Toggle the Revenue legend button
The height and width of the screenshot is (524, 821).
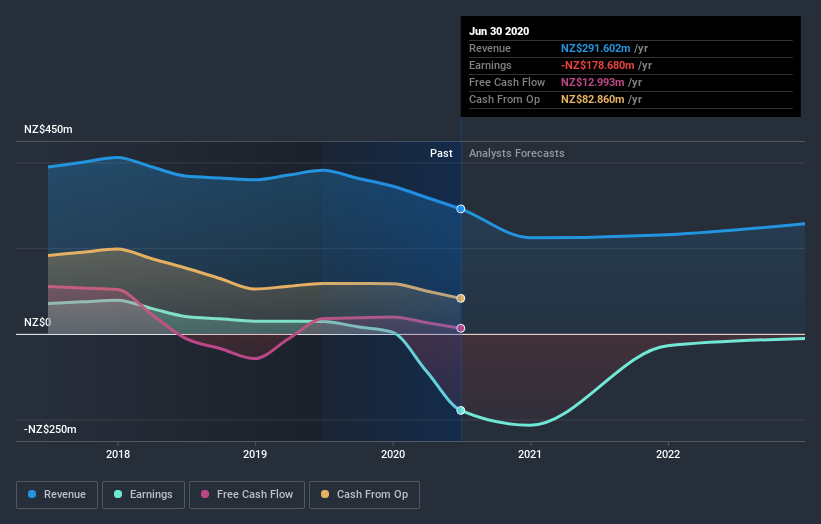57,495
